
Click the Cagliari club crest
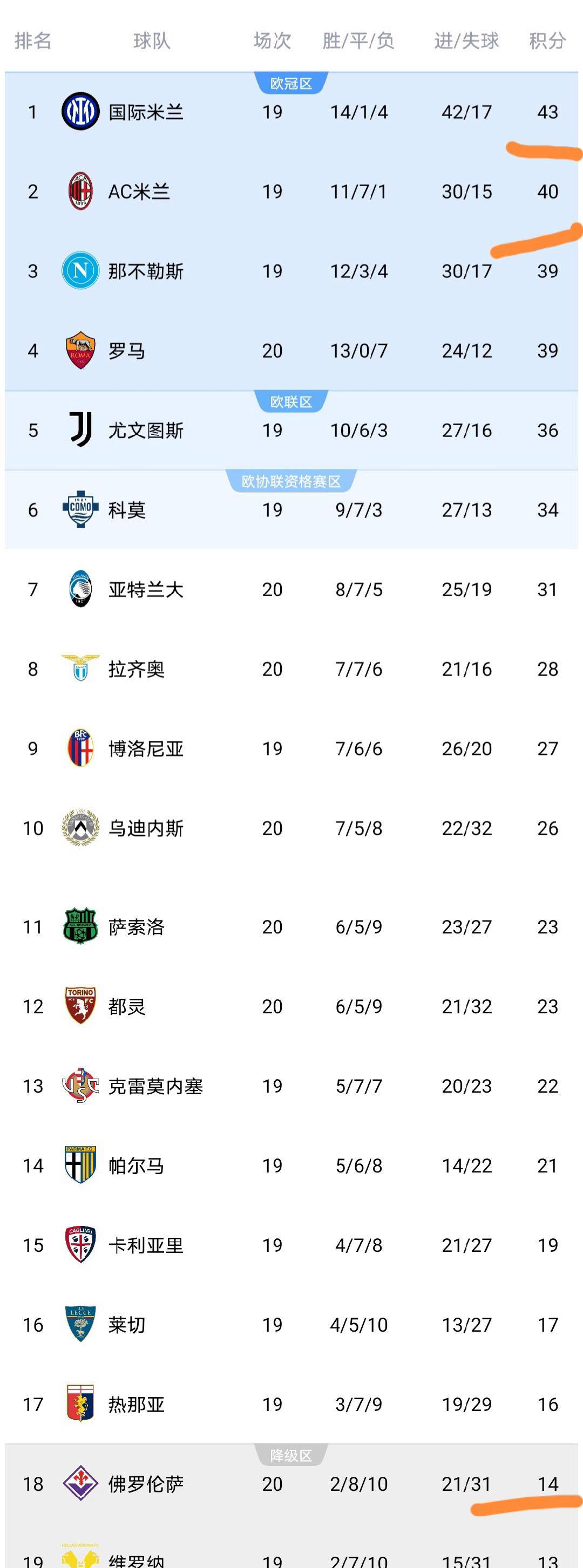tap(80, 1244)
